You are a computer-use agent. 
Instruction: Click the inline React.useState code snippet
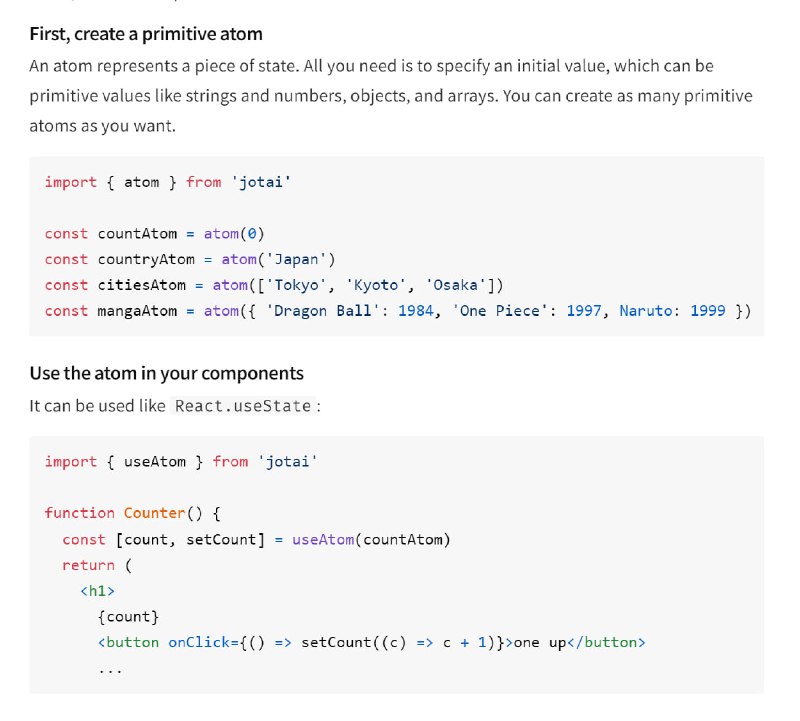243,406
